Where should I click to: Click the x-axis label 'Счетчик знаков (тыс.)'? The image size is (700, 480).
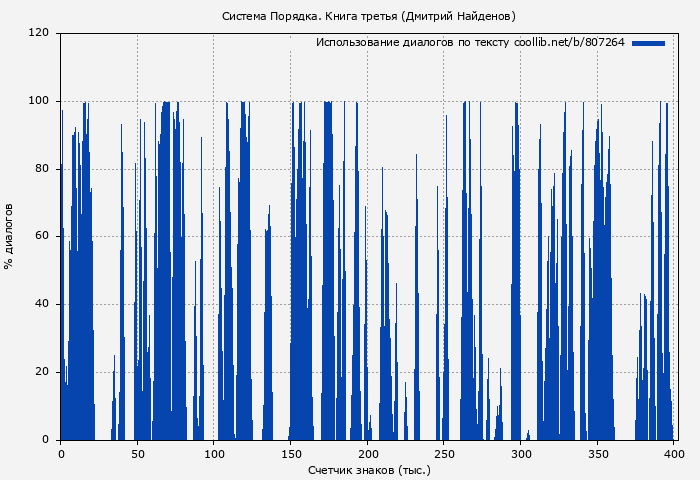pyautogui.click(x=369, y=469)
